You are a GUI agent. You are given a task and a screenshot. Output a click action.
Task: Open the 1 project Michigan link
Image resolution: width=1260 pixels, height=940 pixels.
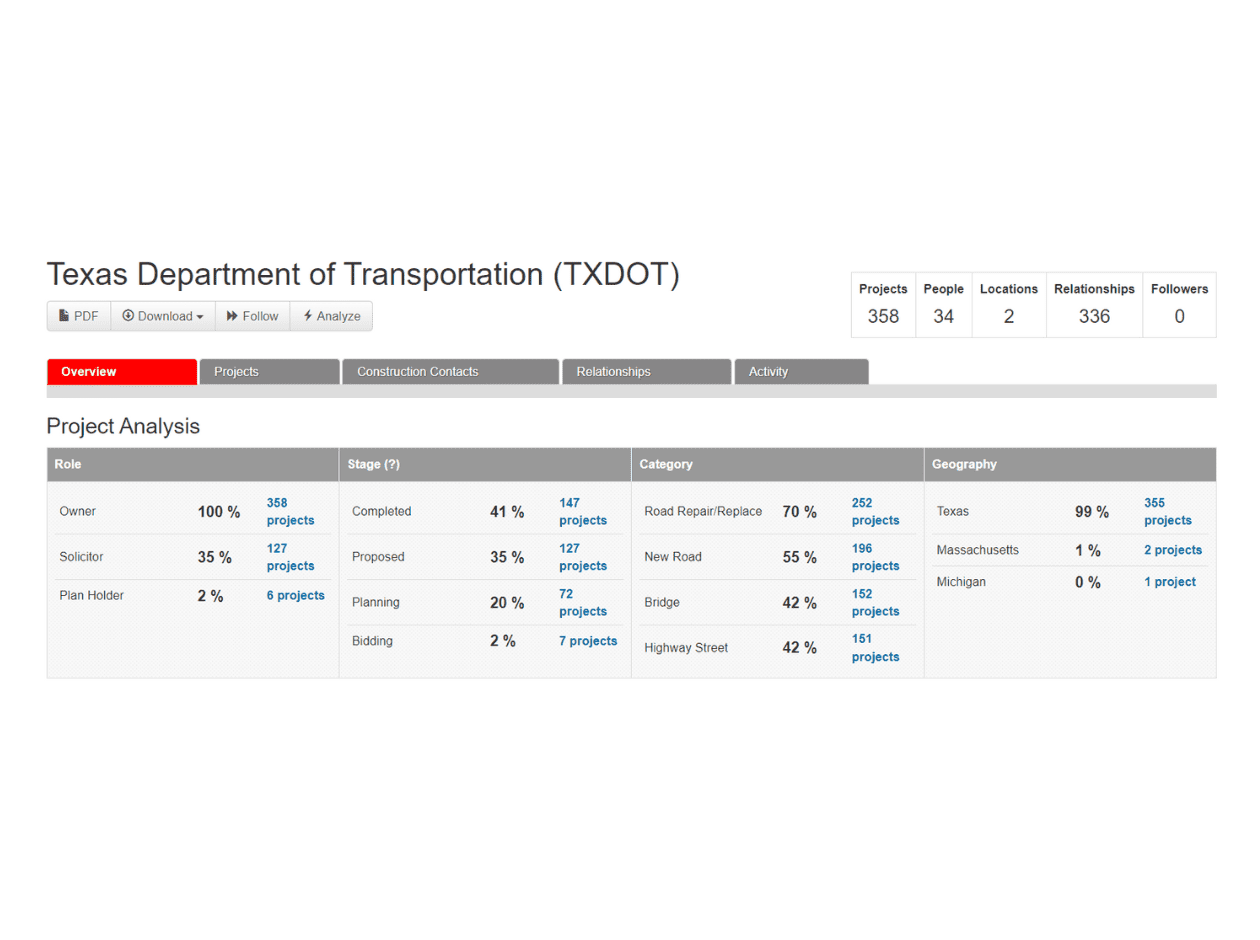tap(1169, 582)
